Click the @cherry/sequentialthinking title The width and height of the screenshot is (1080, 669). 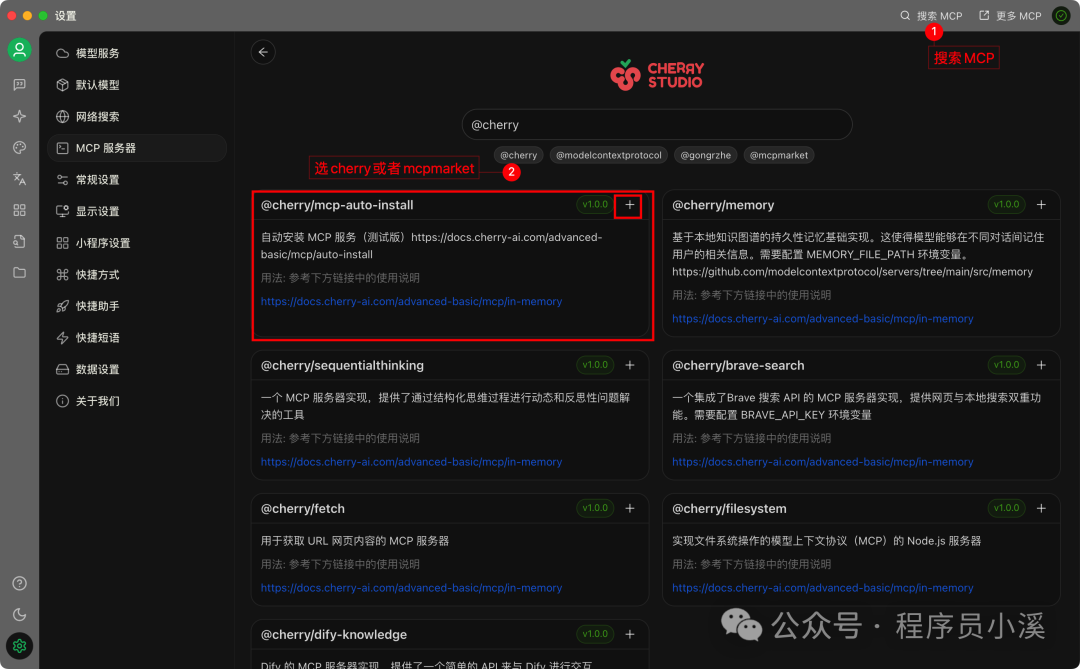[342, 365]
